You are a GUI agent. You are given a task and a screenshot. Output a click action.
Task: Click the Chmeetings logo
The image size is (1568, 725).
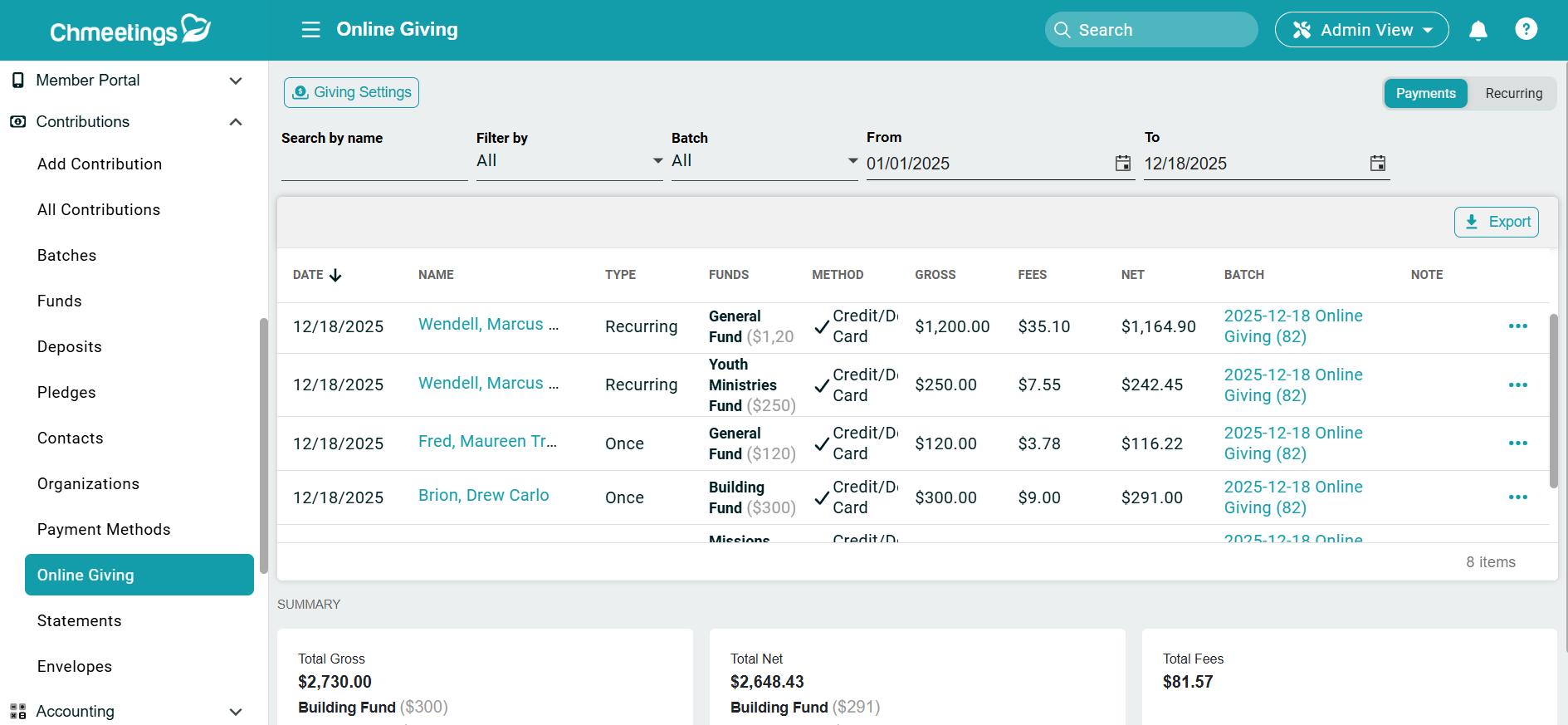click(x=130, y=30)
